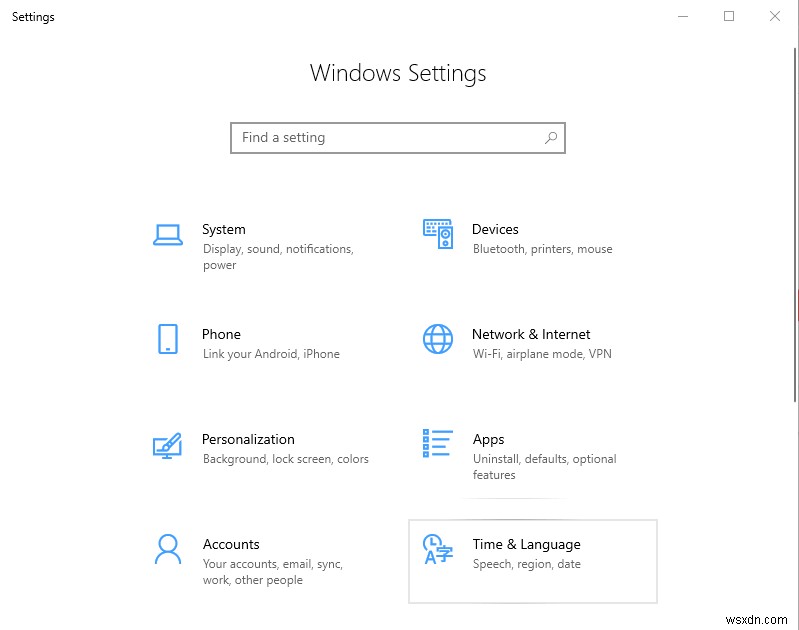Click 'Bluetooth, printers, mouse' description

click(x=543, y=249)
